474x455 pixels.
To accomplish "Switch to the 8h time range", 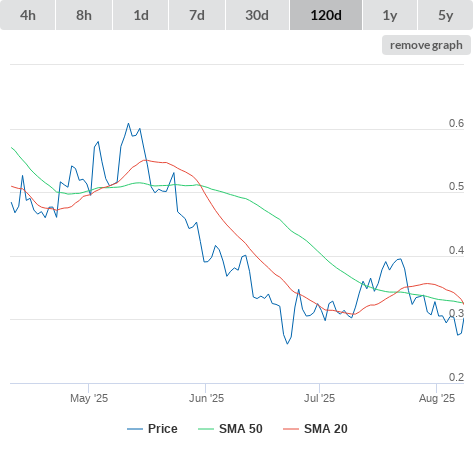I will point(84,15).
